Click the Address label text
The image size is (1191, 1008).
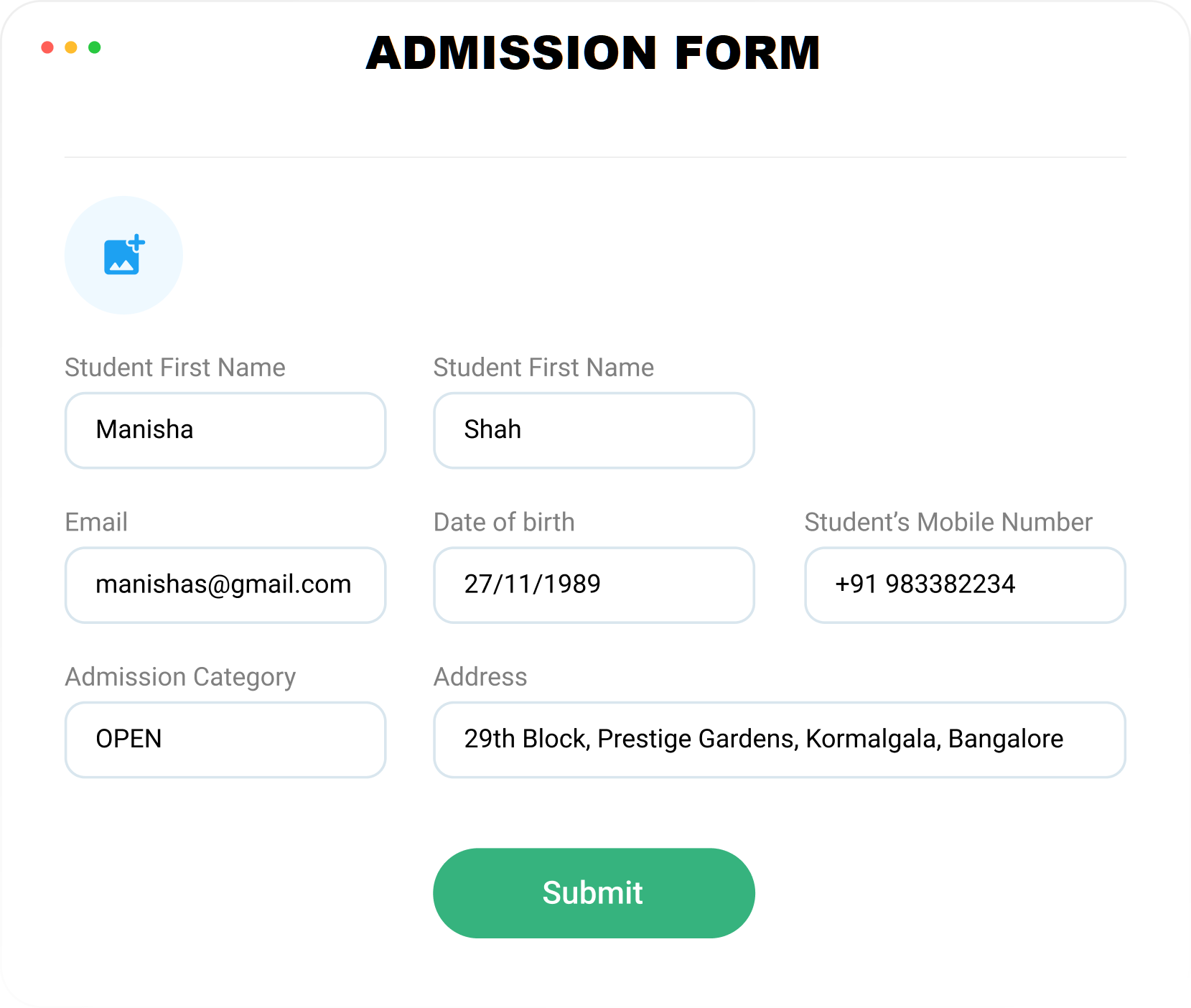click(480, 677)
